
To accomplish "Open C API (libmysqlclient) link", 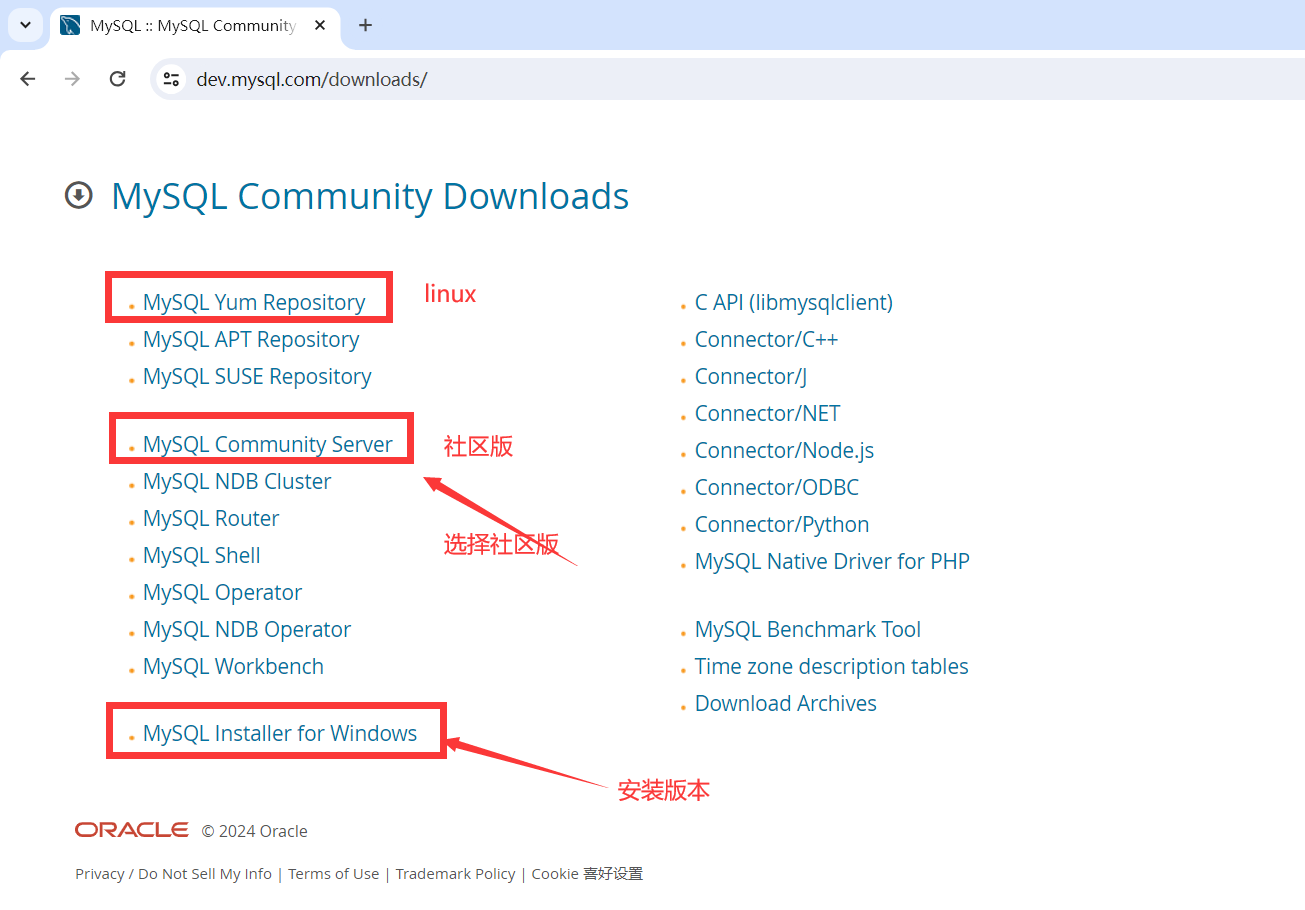I will coord(794,302).
